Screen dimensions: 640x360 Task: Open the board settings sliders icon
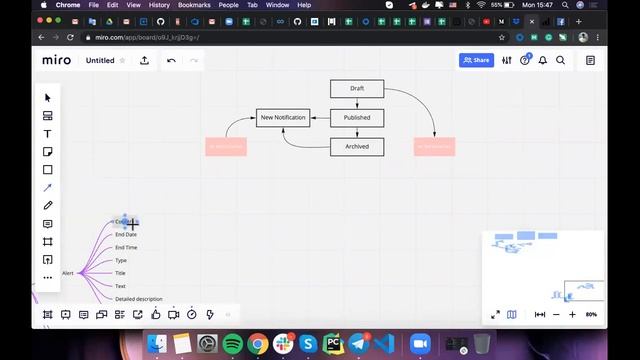tap(507, 60)
